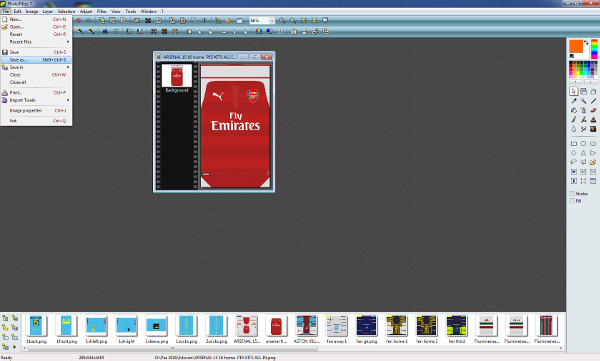The image size is (600, 361).
Task: Select the Line tool
Action: pos(593,101)
